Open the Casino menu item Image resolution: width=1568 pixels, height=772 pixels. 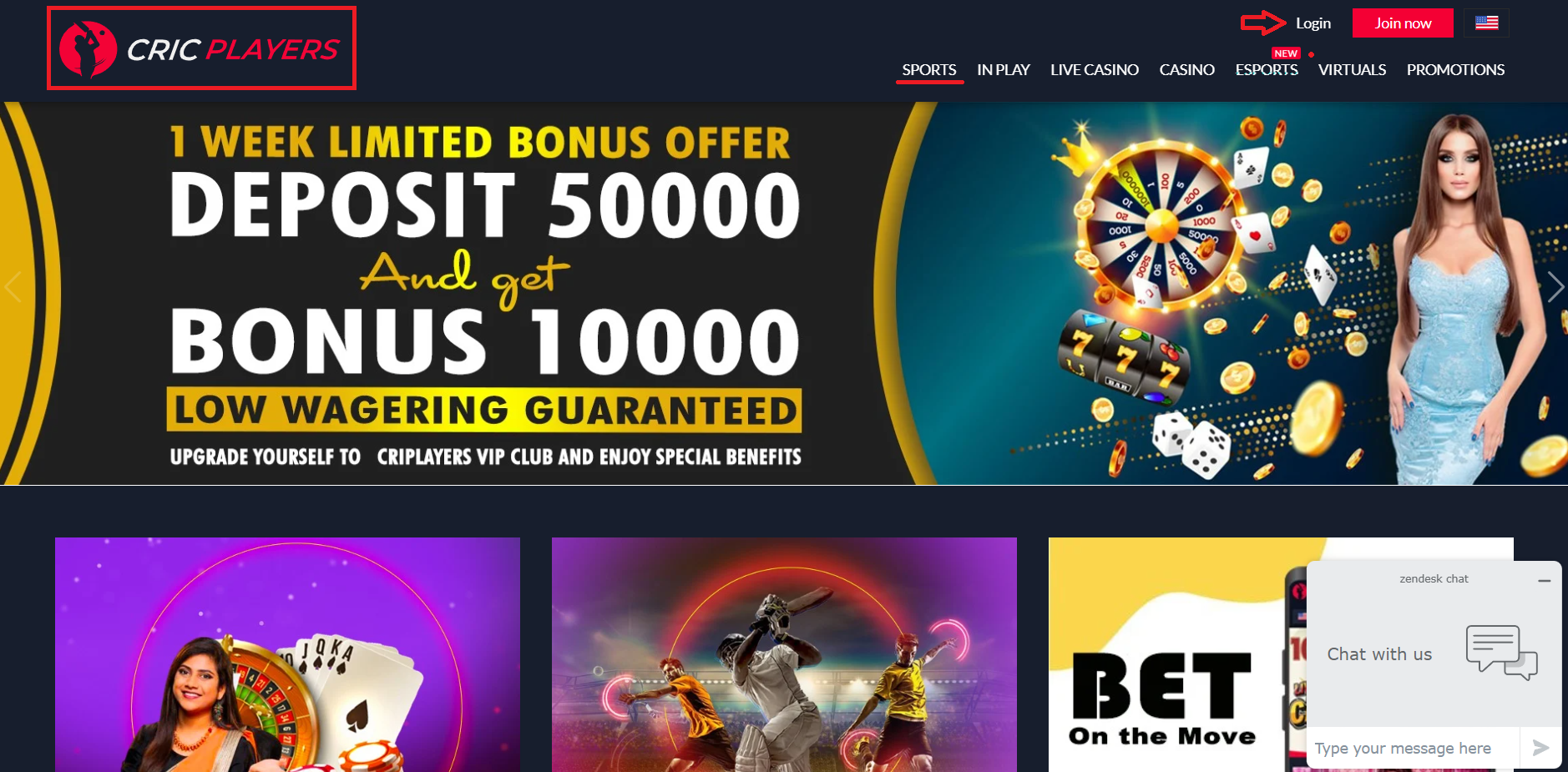point(1186,70)
